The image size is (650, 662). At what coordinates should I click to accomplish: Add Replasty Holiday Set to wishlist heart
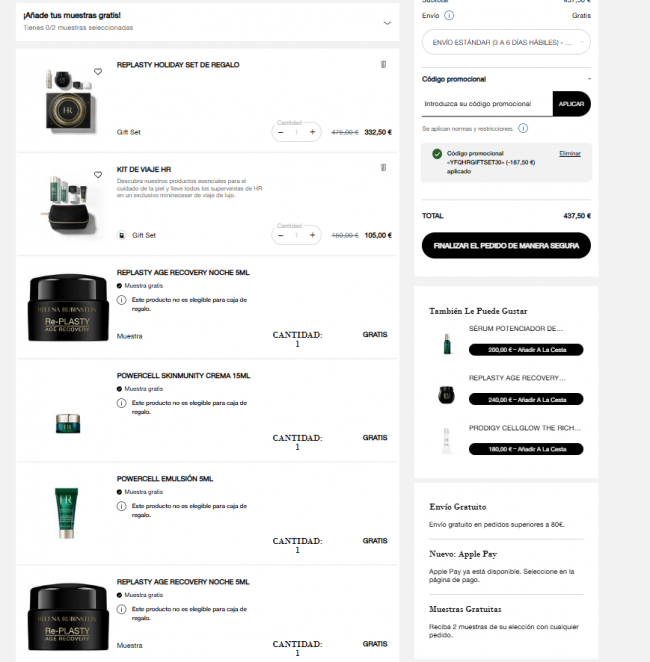click(x=98, y=72)
